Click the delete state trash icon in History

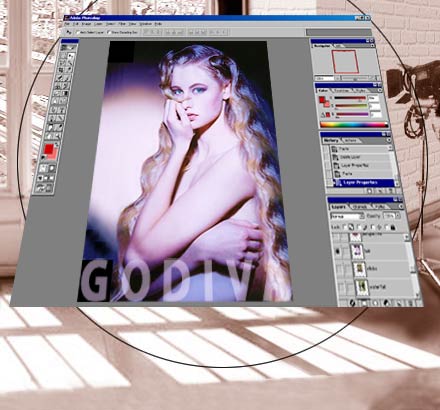pos(390,191)
